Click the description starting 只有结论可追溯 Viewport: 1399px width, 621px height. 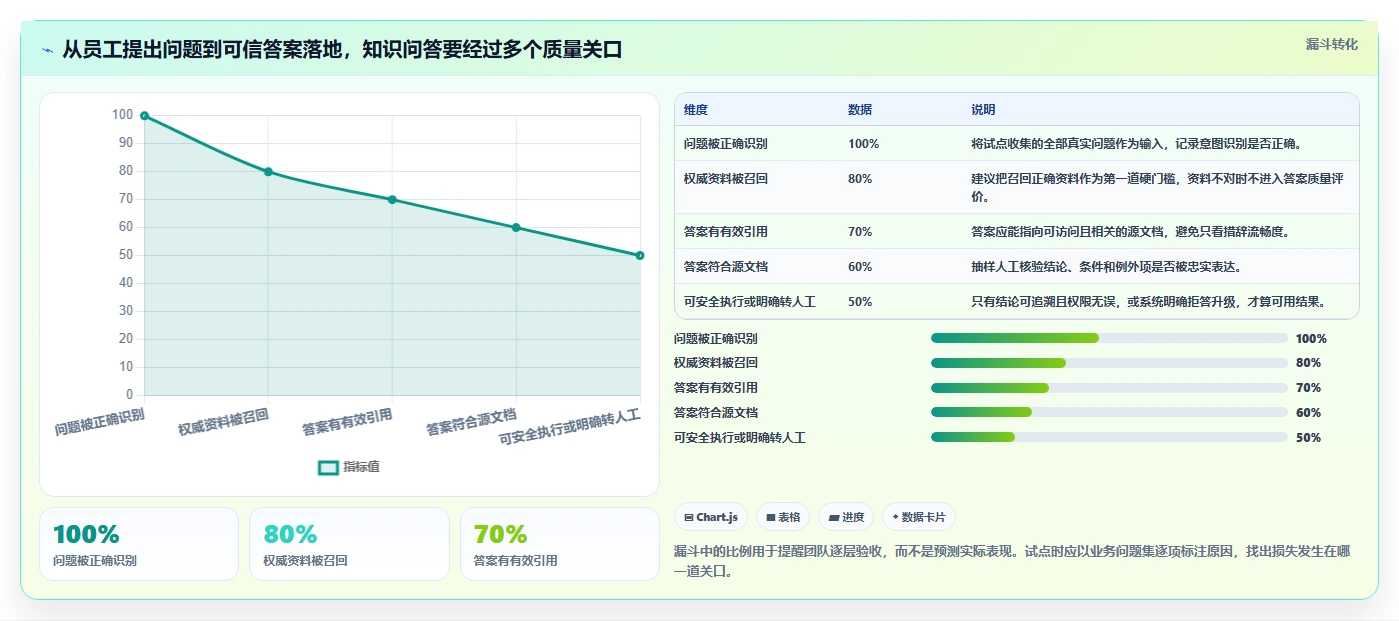[x=1149, y=302]
